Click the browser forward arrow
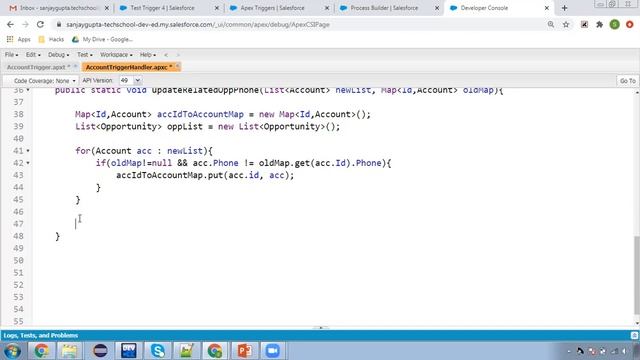Viewport: 640px width, 360px height. pos(25,24)
